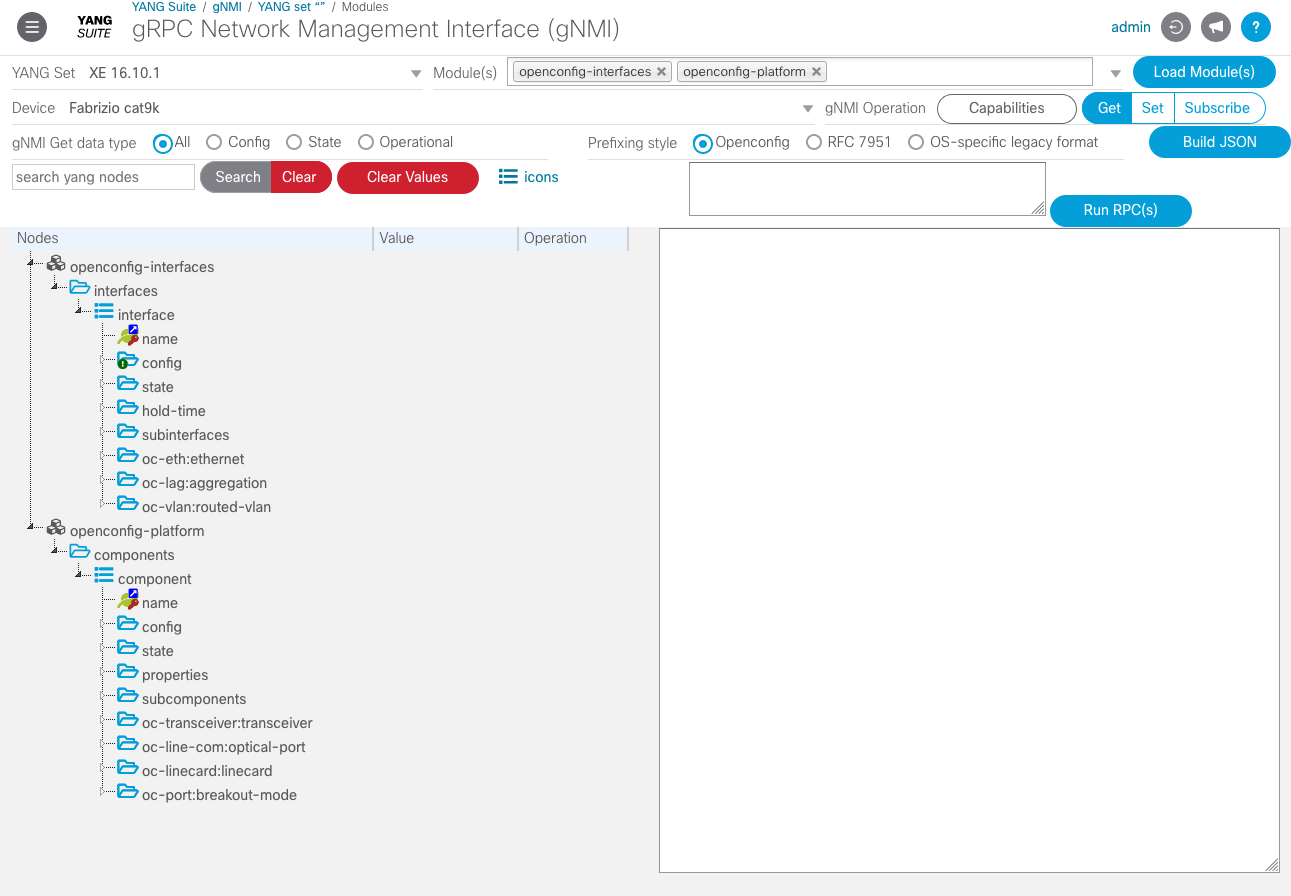This screenshot has width=1291, height=896.
Task: Open the history clock icon
Action: click(1176, 27)
